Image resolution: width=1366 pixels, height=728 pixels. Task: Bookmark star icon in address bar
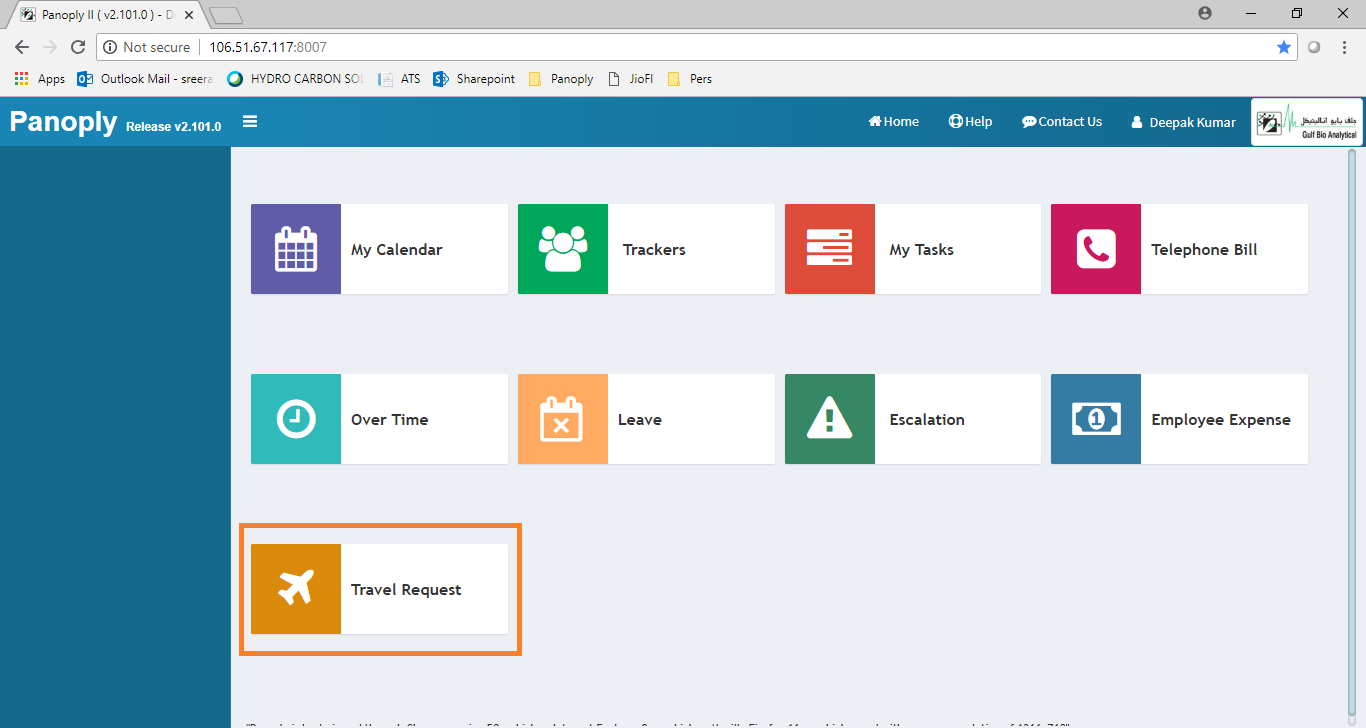[x=1284, y=47]
